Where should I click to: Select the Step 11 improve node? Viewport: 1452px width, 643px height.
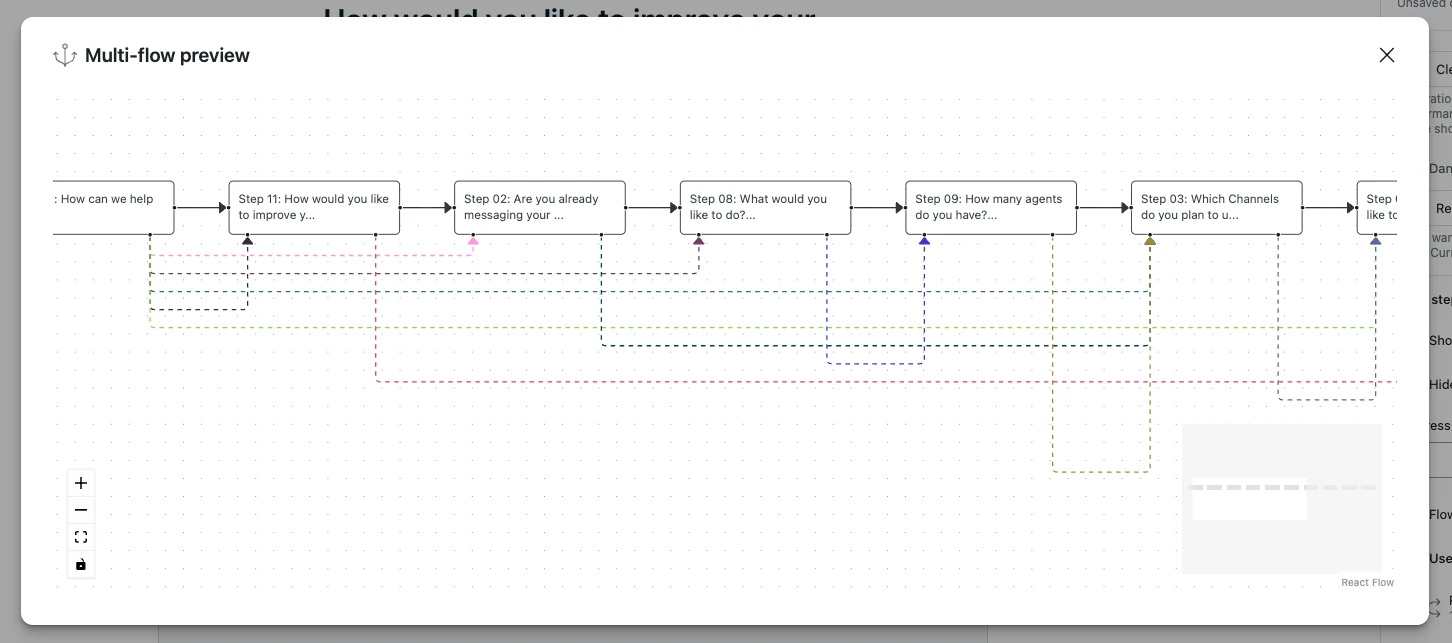pyautogui.click(x=314, y=207)
